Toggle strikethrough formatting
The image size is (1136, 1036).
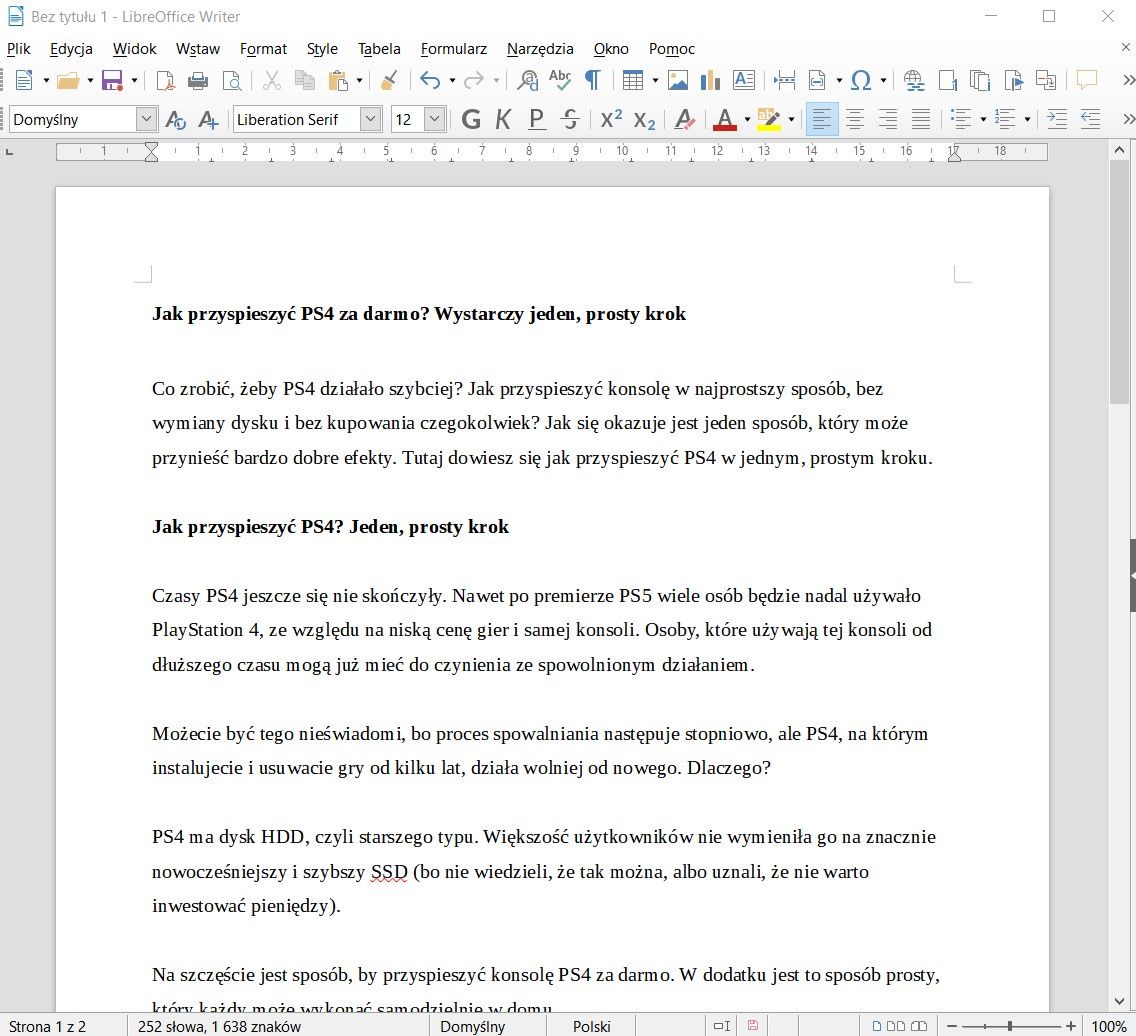coord(570,120)
